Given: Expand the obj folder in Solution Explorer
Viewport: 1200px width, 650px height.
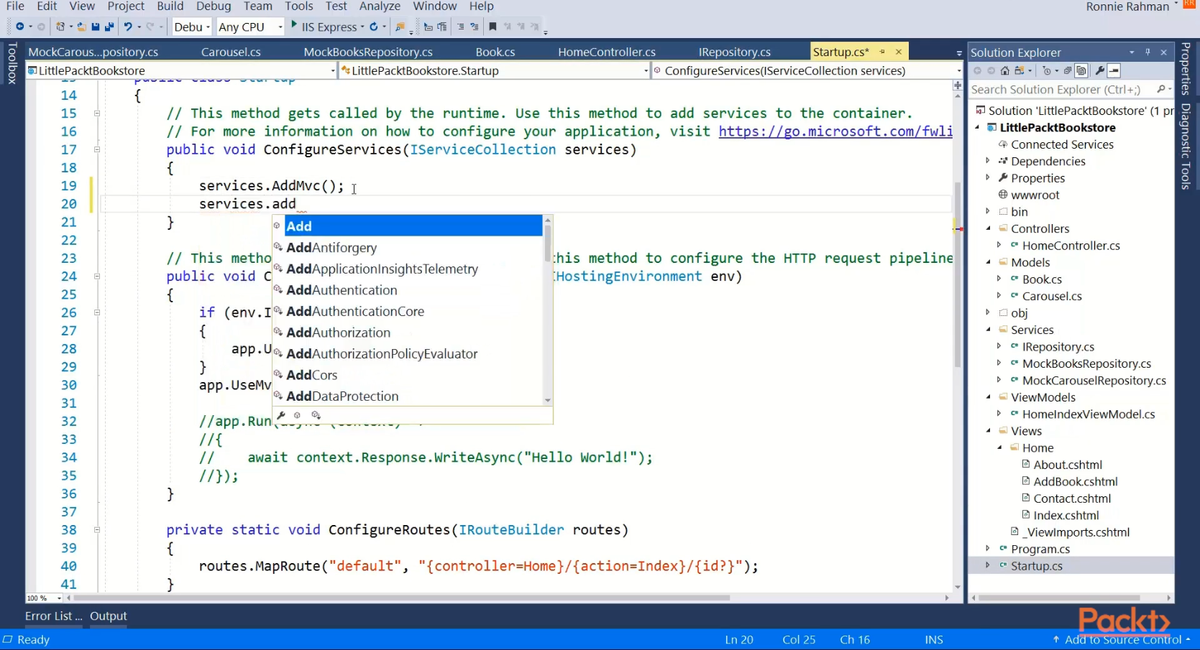Looking at the screenshot, I should click(x=988, y=313).
